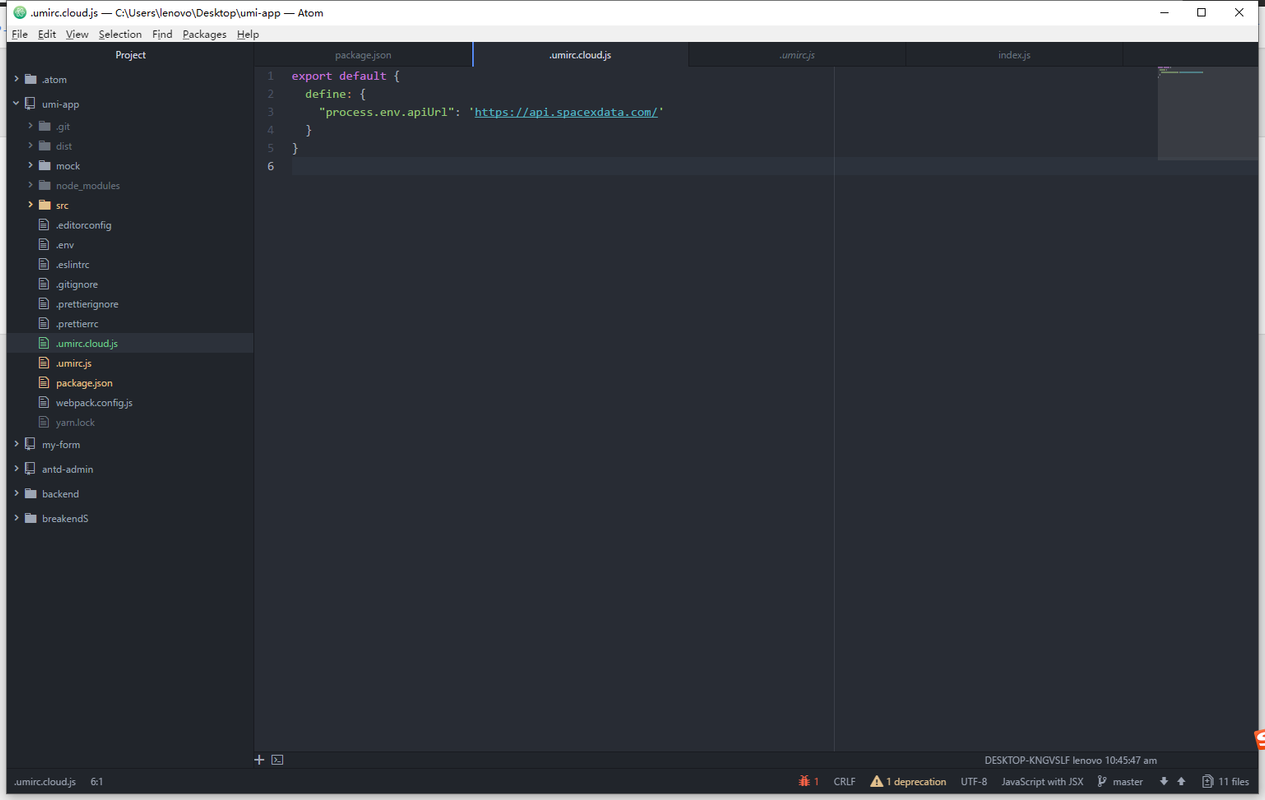This screenshot has height=800, width=1265.
Task: Change CRLF line ending setting
Action: pos(844,781)
